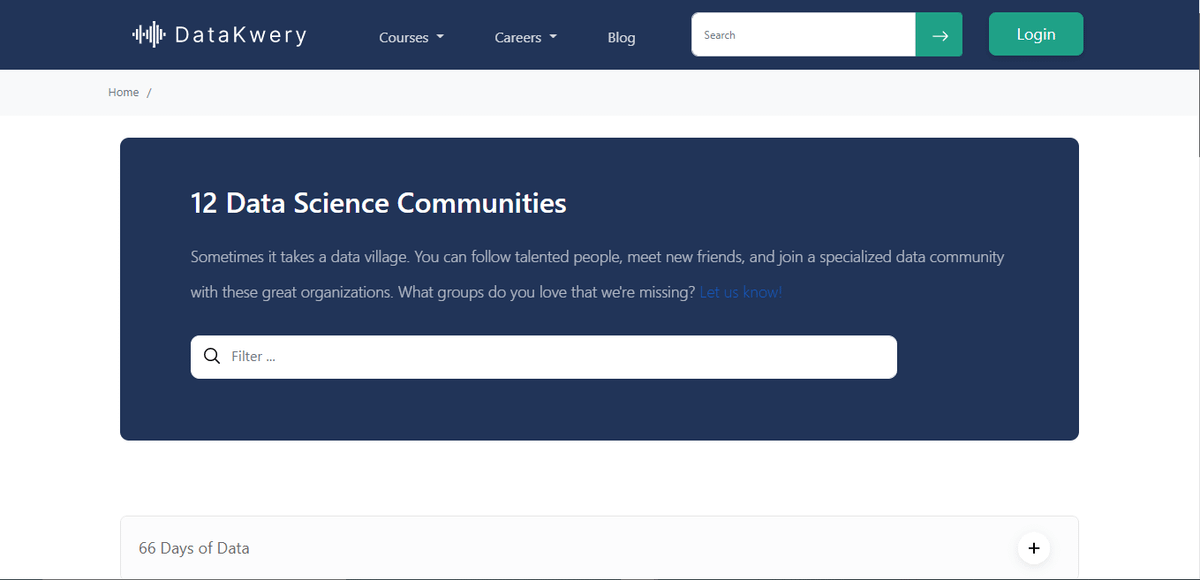Click the caret arrow beside Courses

[x=440, y=38]
